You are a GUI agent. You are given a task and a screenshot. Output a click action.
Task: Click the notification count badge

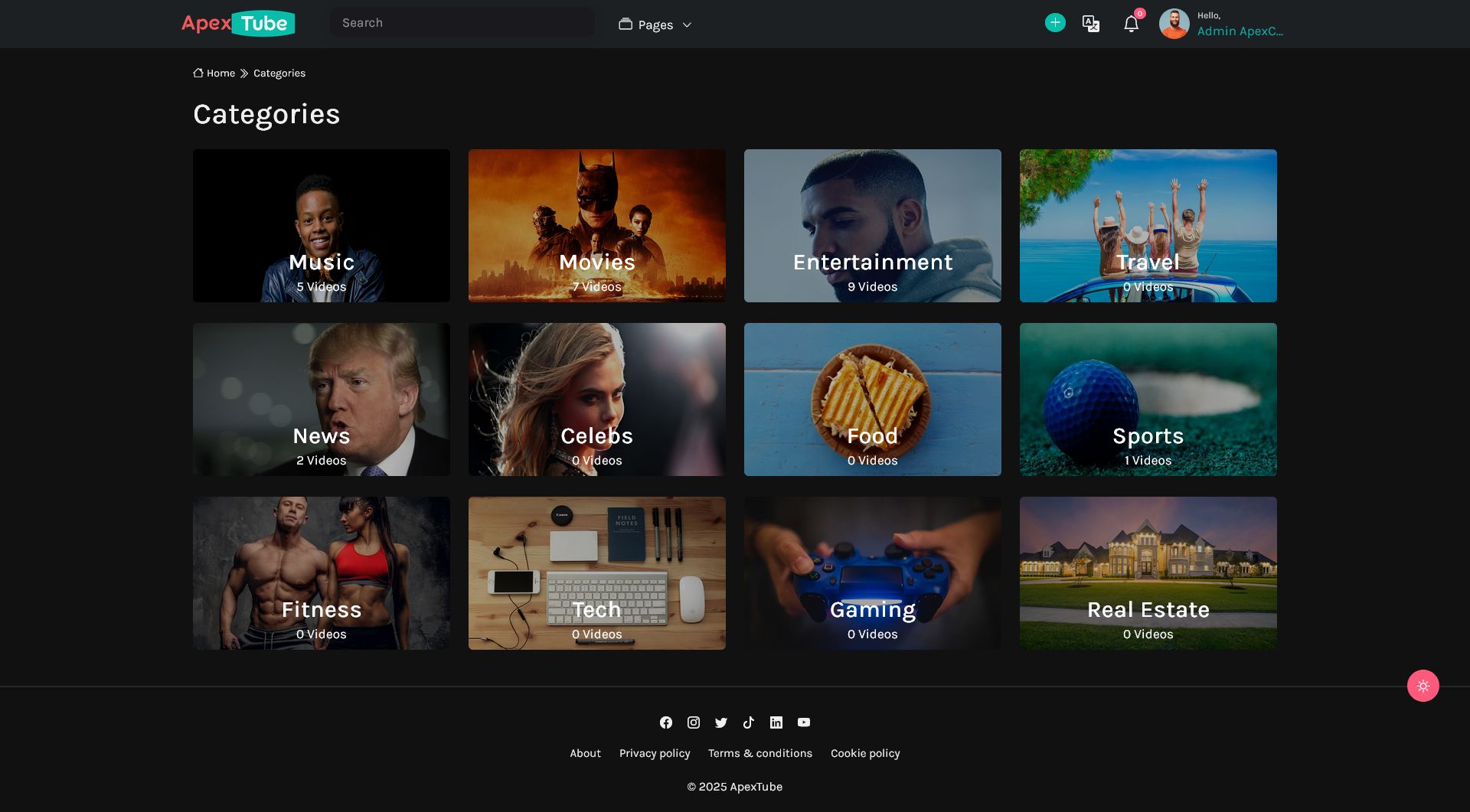coord(1140,13)
